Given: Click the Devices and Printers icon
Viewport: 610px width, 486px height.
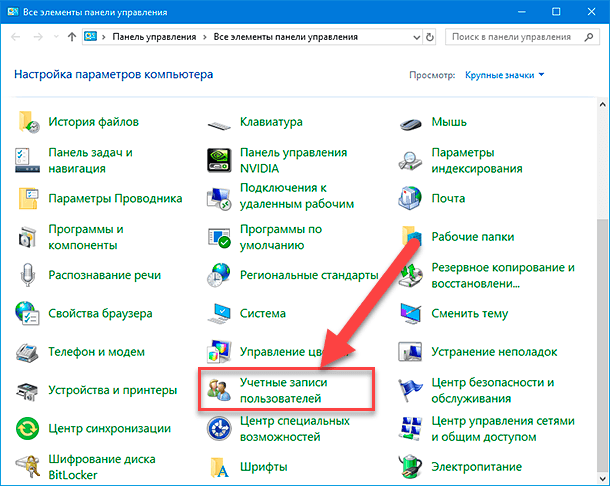Looking at the screenshot, I should 29,390.
